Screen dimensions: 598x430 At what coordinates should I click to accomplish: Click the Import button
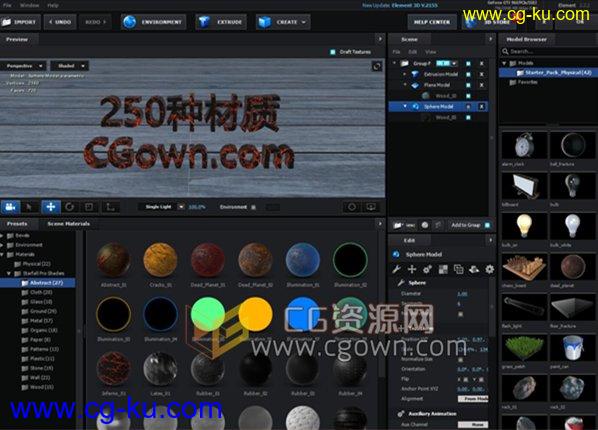point(20,22)
